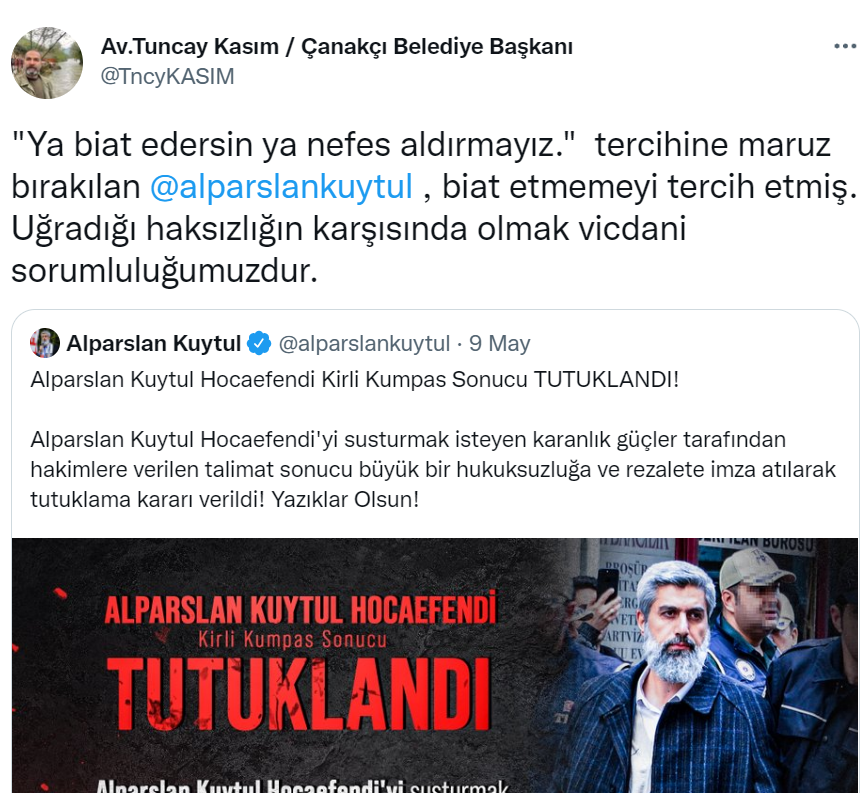Open the Av.Tuncay Kasım display name

pyautogui.click(x=337, y=46)
